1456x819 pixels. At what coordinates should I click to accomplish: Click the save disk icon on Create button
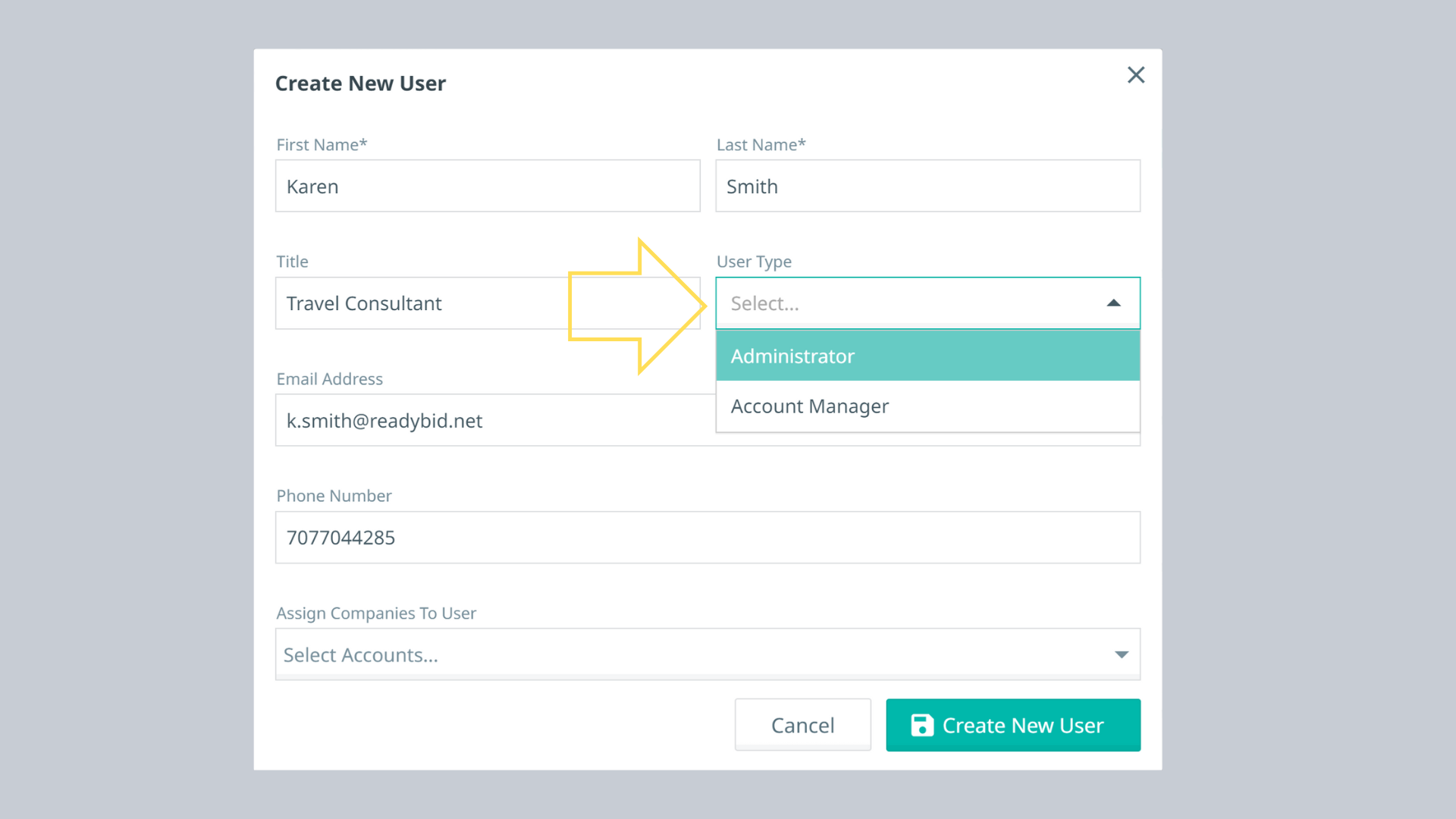coord(921,725)
